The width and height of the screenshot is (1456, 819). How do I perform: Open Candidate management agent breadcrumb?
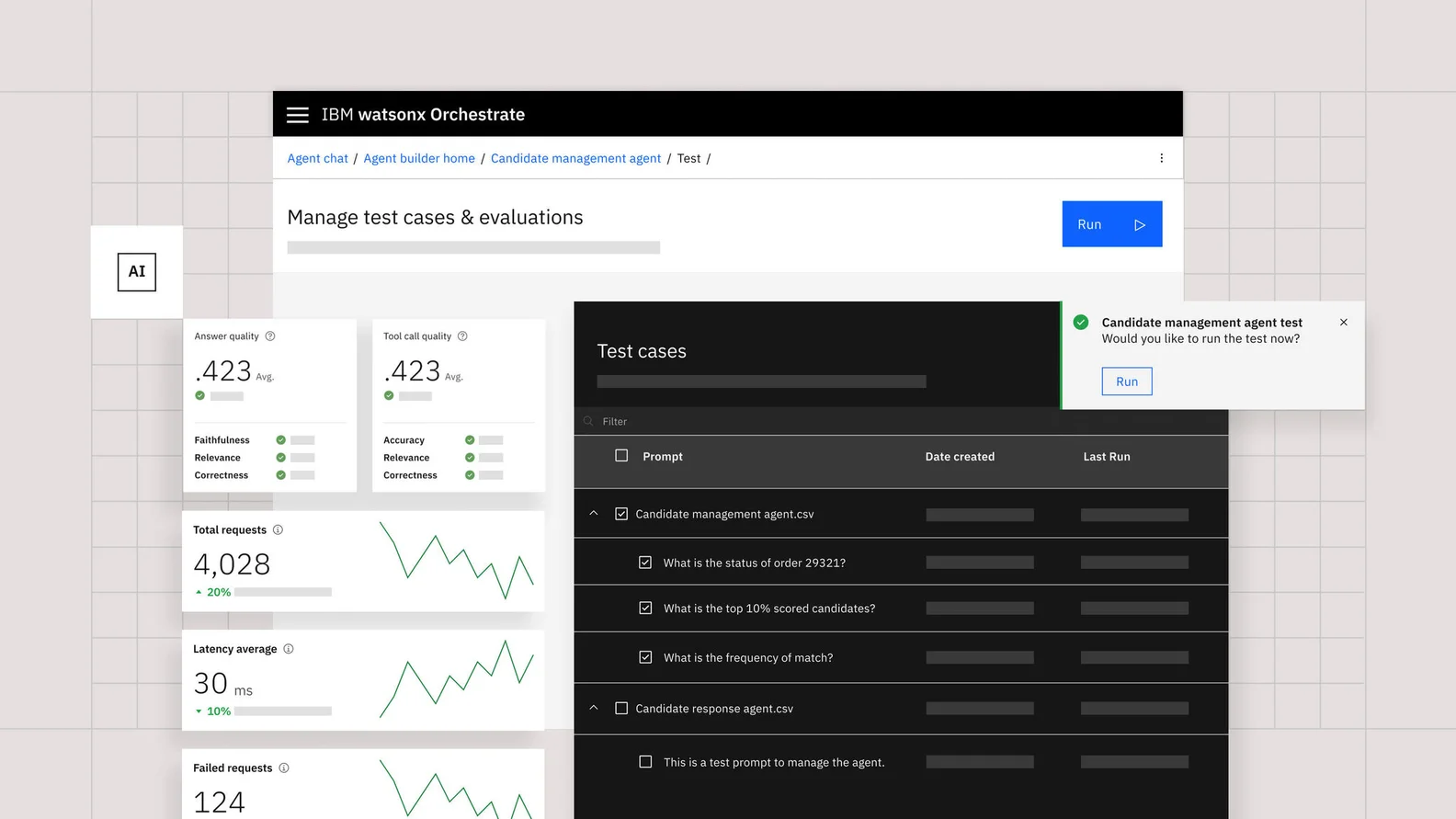coord(575,158)
